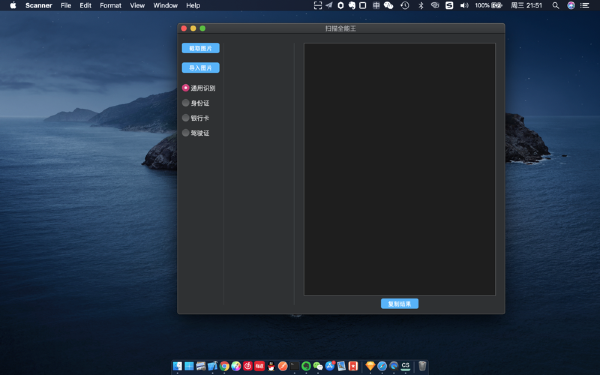Image resolution: width=600 pixels, height=375 pixels.
Task: Open the Scanner app menu
Action: point(39,5)
